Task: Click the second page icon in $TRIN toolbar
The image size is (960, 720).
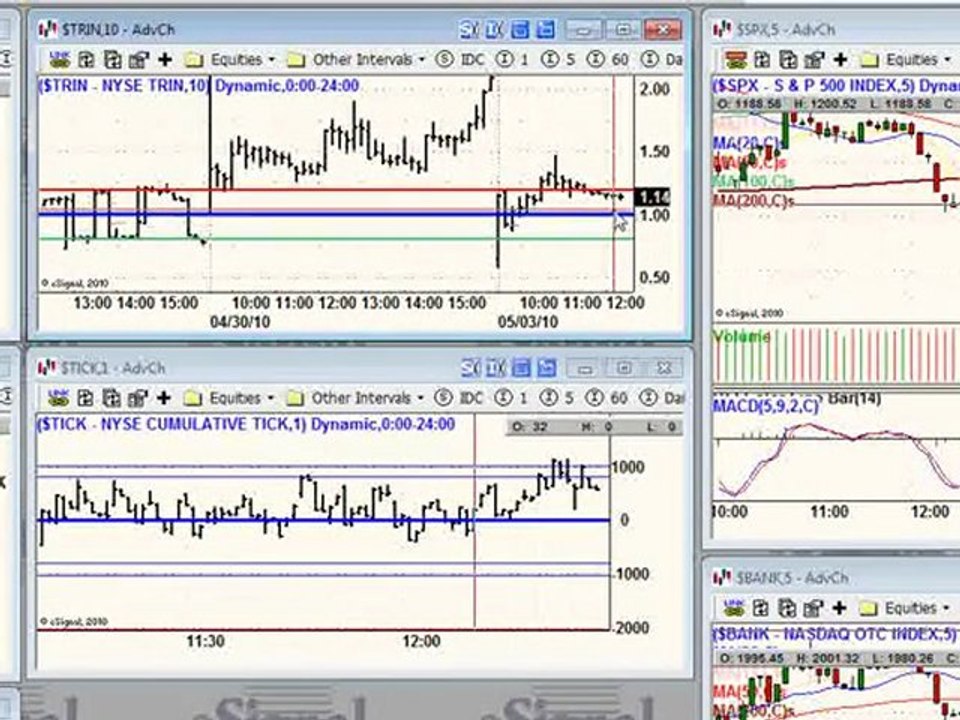Action: tap(87, 59)
